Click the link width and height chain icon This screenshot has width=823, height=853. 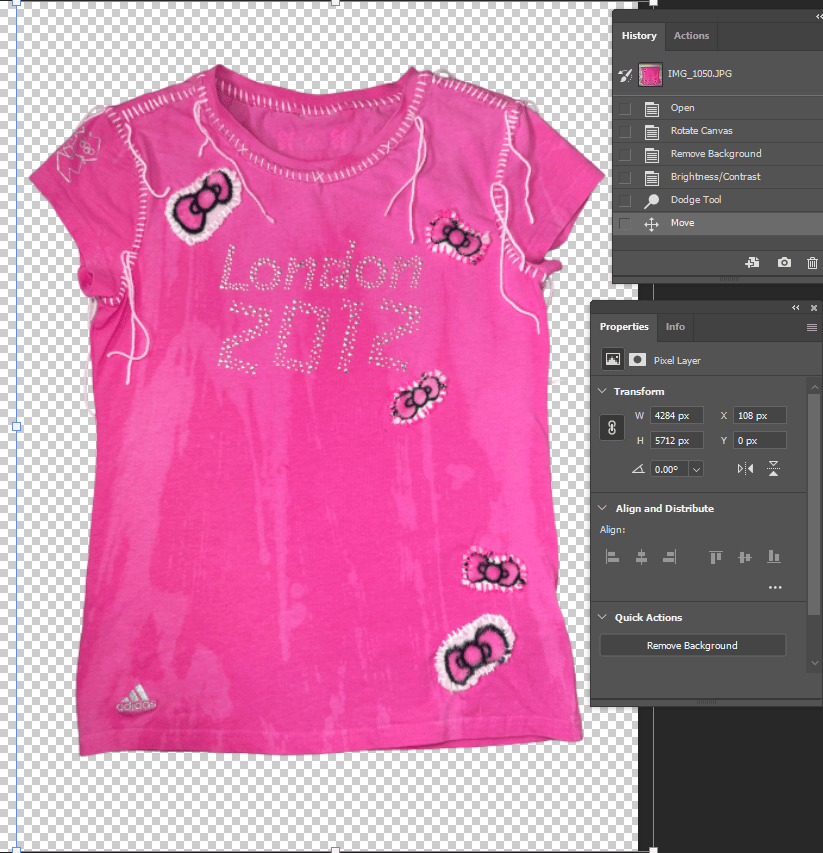pyautogui.click(x=612, y=428)
